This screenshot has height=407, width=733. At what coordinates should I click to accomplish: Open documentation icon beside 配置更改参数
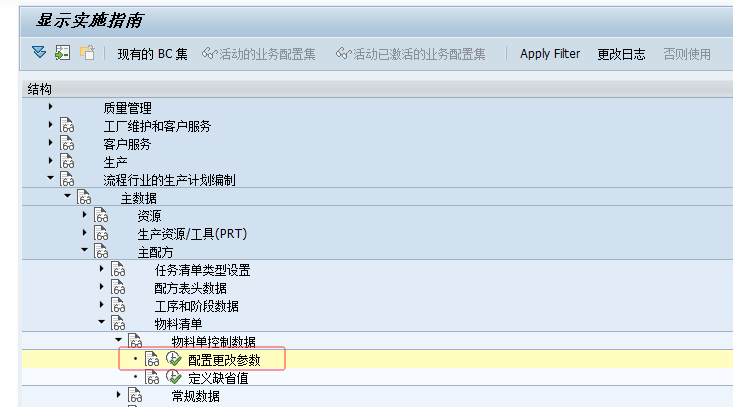[152, 359]
